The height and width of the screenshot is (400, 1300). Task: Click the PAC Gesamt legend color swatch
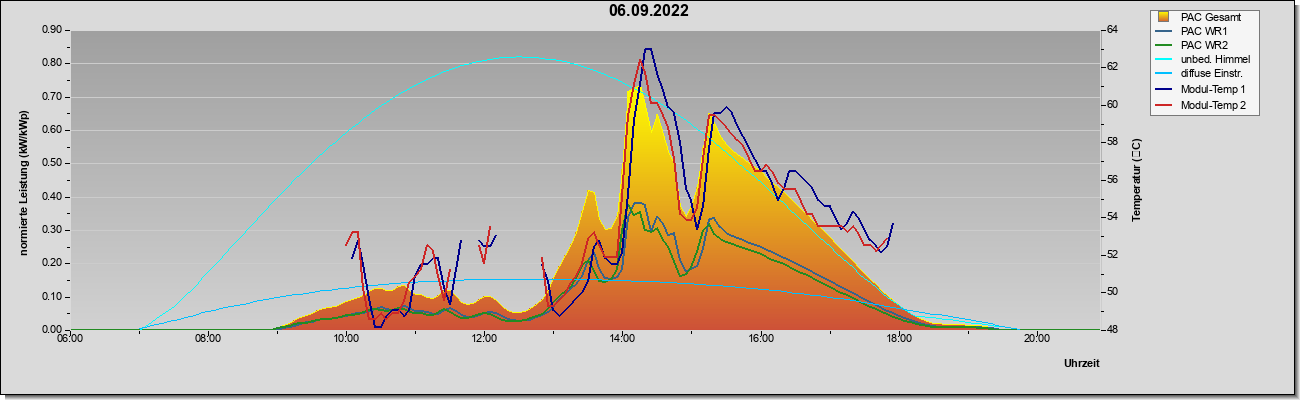click(1163, 16)
